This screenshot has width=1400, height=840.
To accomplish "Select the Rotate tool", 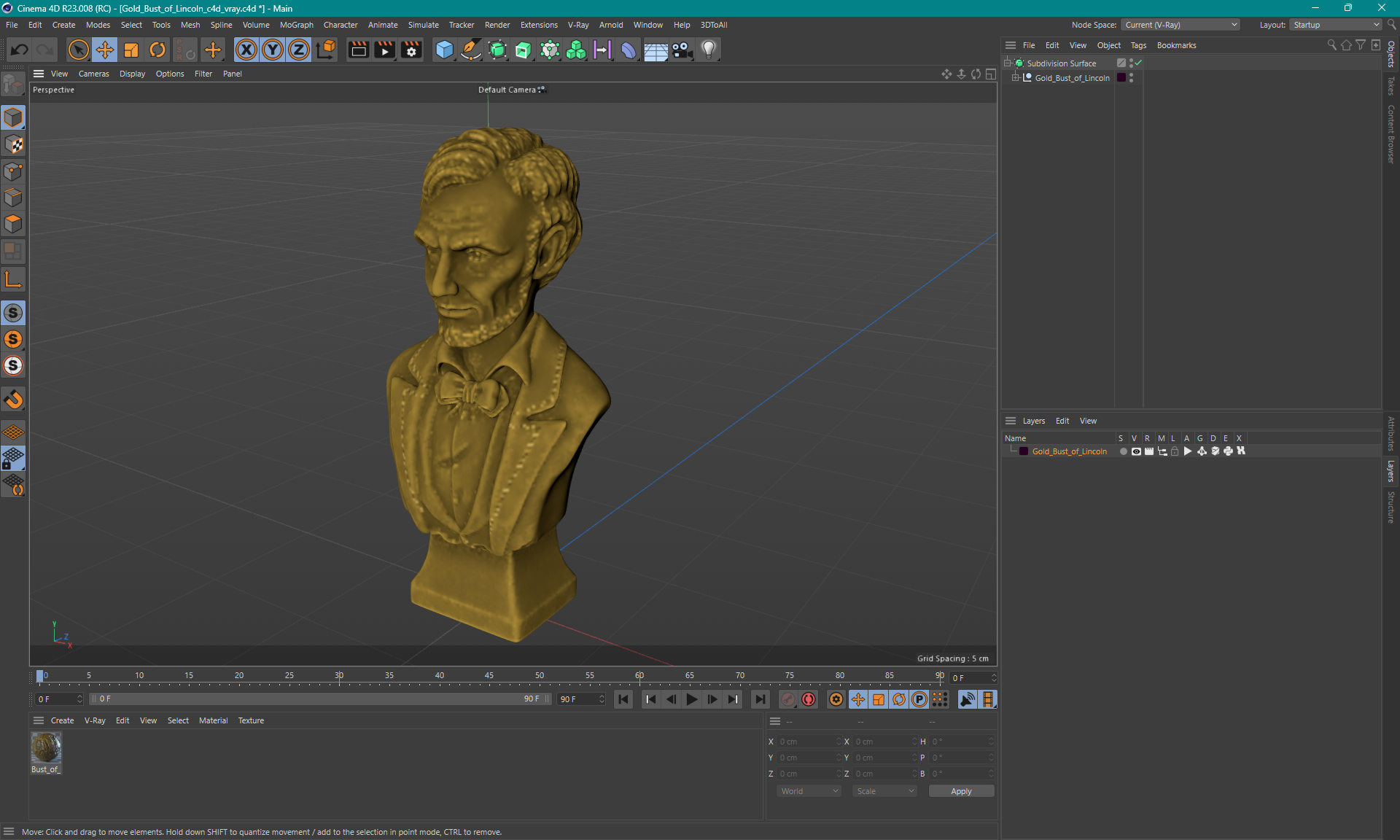I will 157,50.
